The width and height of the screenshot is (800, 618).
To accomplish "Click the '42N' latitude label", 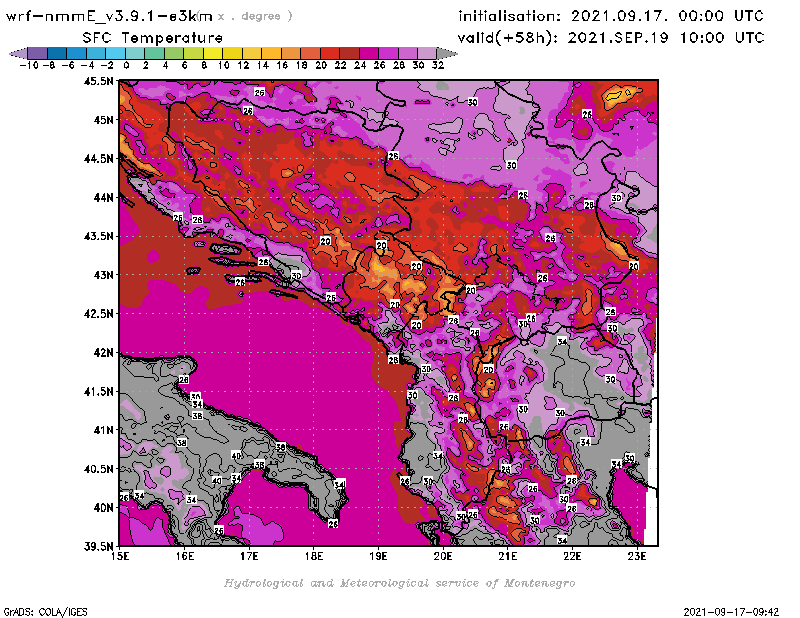I will pyautogui.click(x=103, y=353).
